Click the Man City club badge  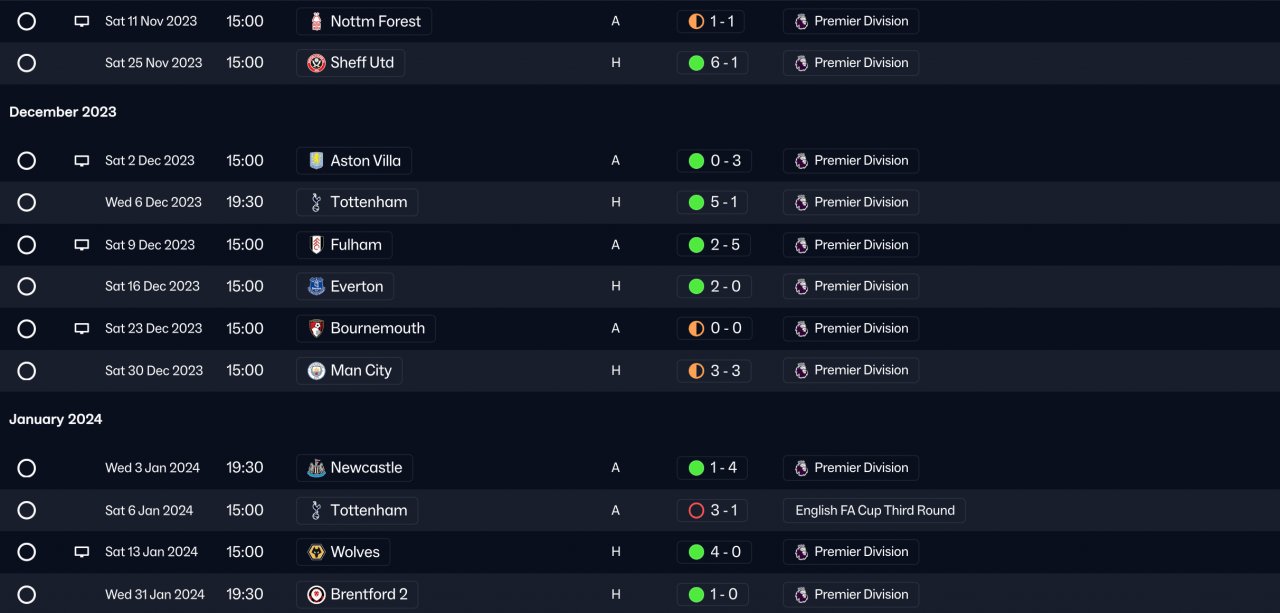click(x=316, y=371)
